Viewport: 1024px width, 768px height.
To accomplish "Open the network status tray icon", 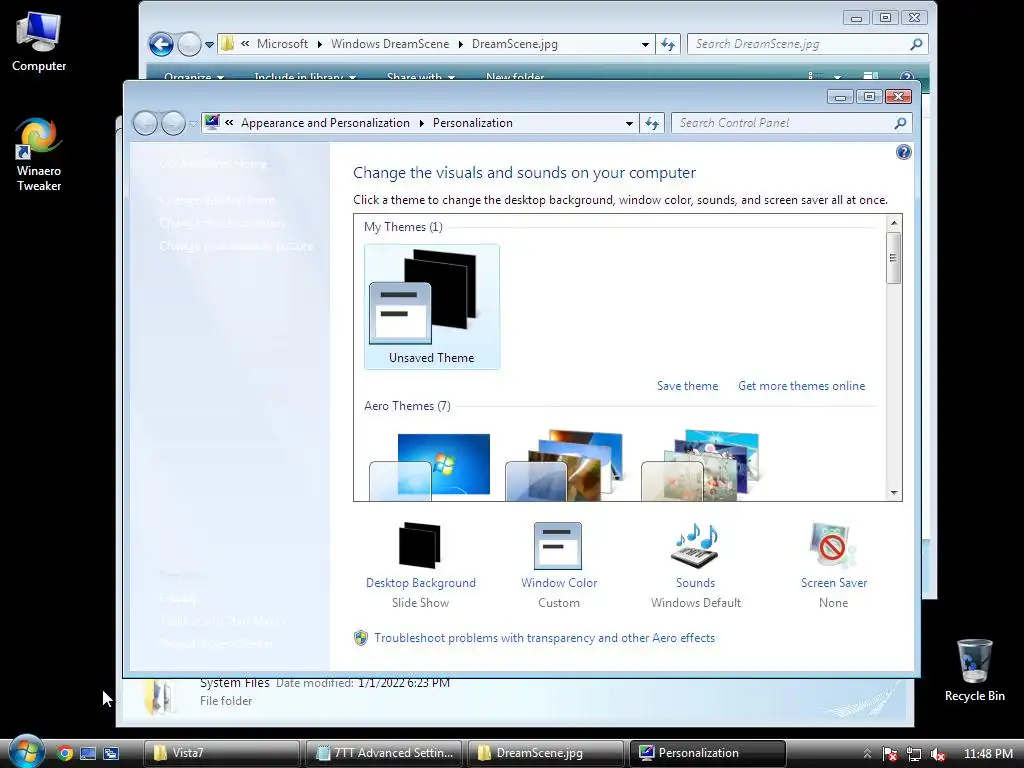I will pyautogui.click(x=914, y=754).
